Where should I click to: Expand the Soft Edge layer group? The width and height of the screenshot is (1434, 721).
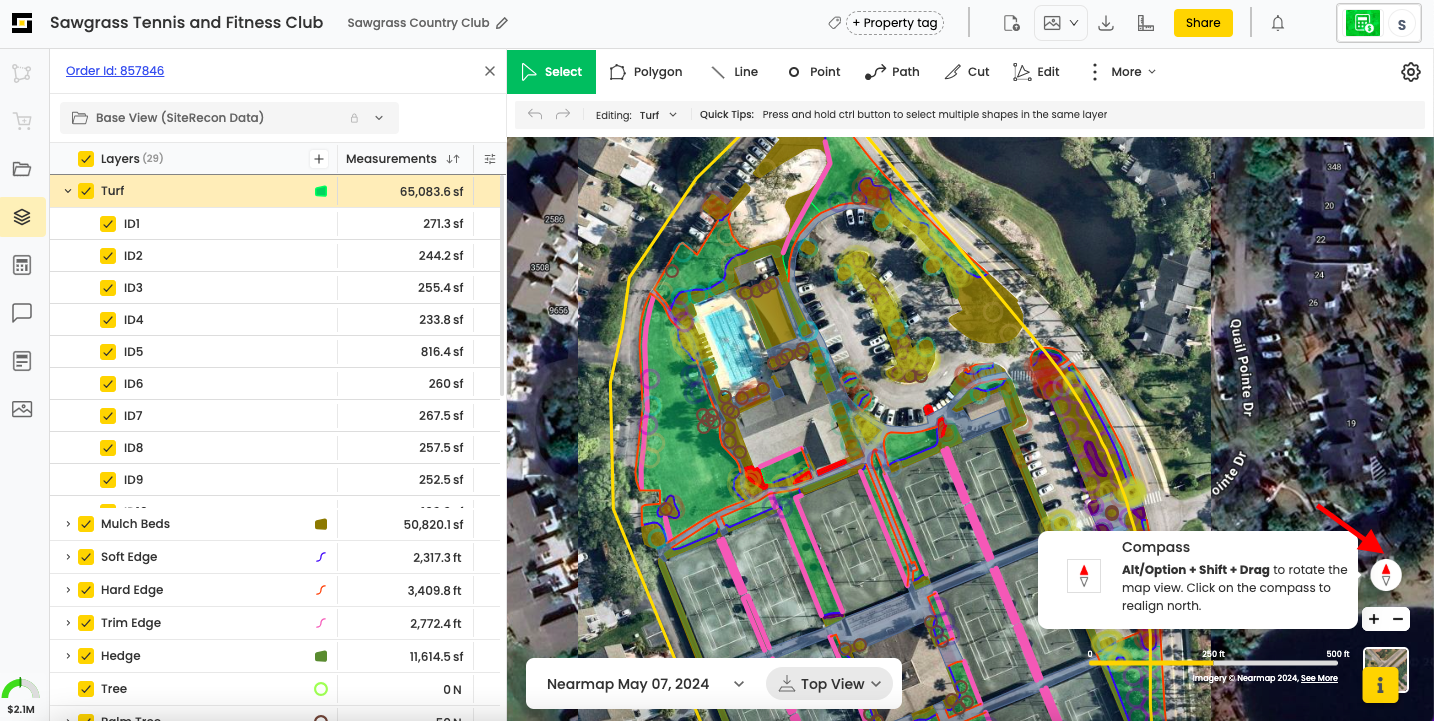[68, 557]
